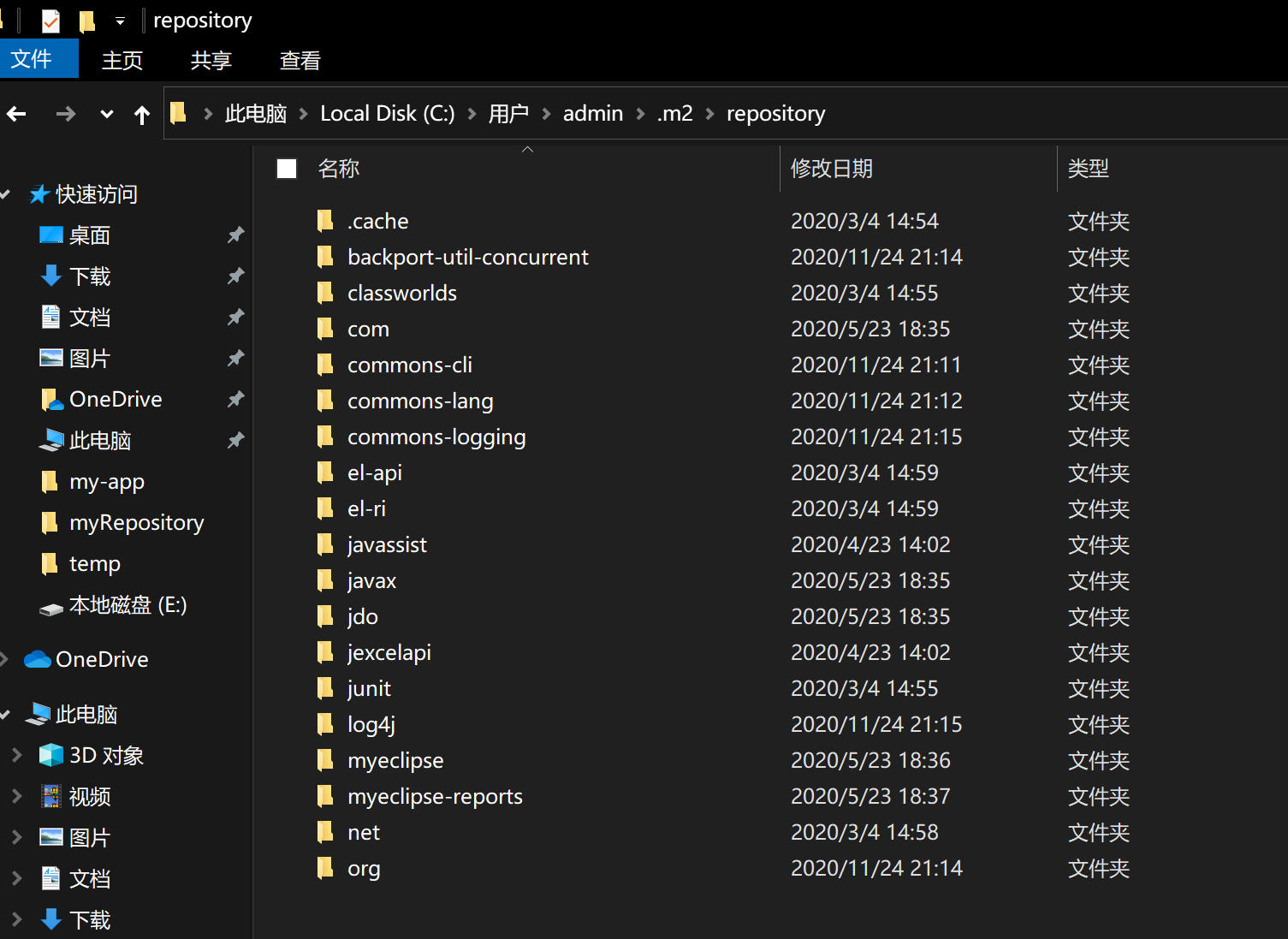1288x939 pixels.
Task: Open 桌面 in quick access
Action: pyautogui.click(x=89, y=235)
